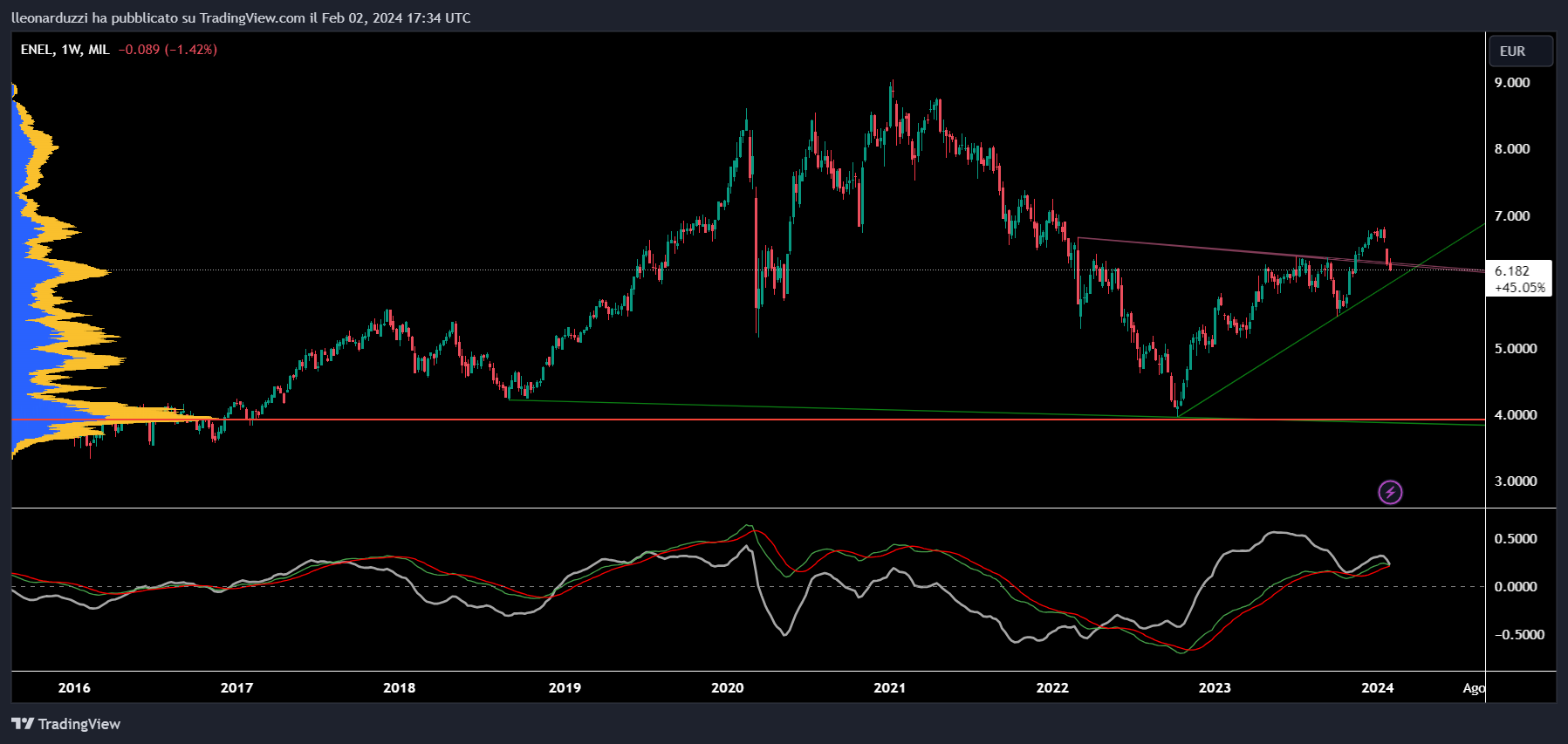Click the 4.0000 price axis label

point(1516,415)
